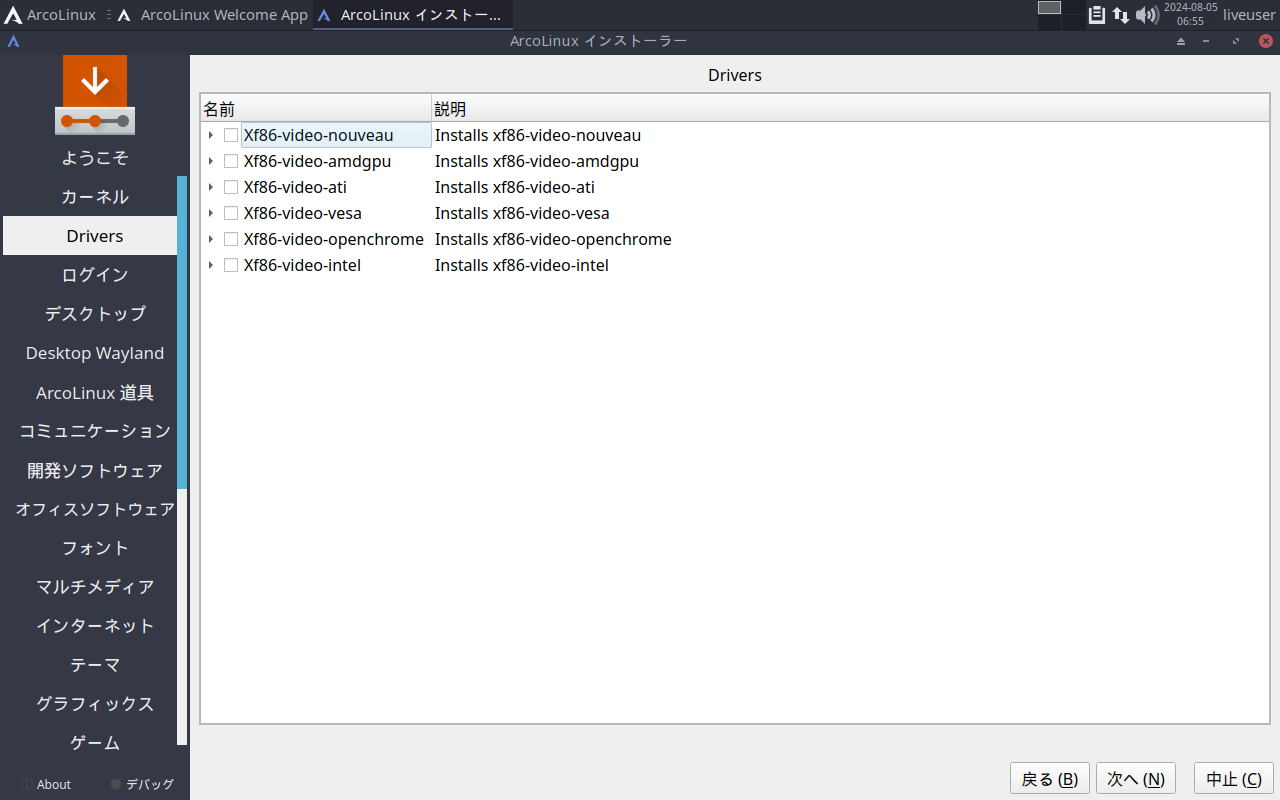Viewport: 1280px width, 800px height.
Task: Expand the Xf86-video-vesa tree row
Action: coord(210,213)
